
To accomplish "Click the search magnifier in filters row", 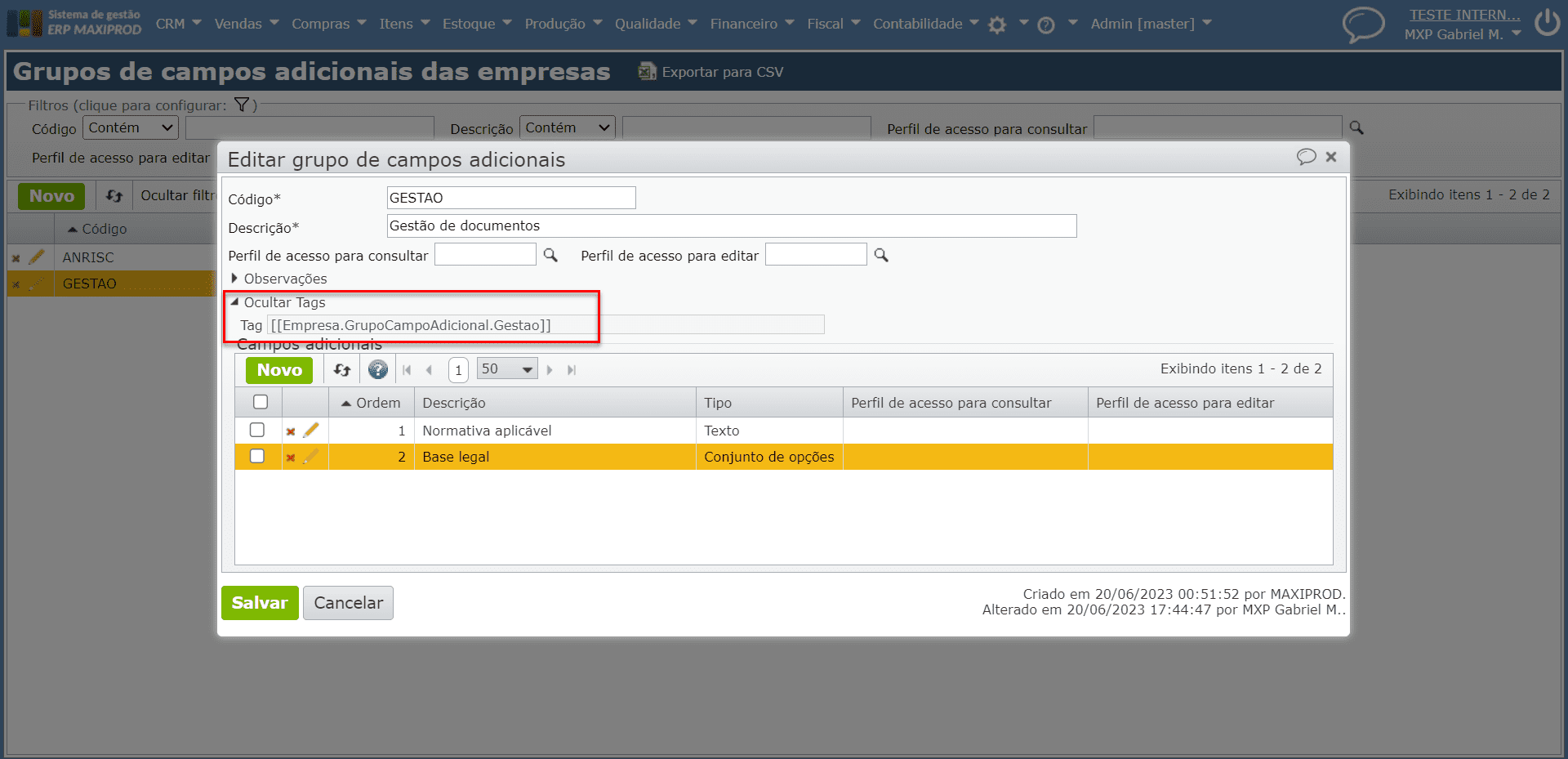I will tap(1356, 127).
